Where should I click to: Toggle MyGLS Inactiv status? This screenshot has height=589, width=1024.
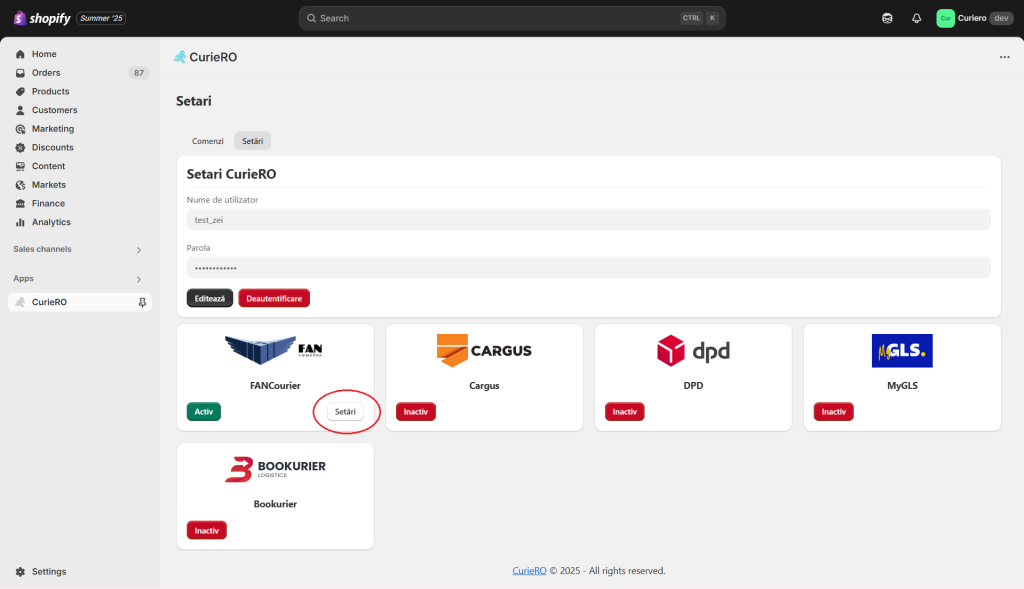(x=833, y=412)
